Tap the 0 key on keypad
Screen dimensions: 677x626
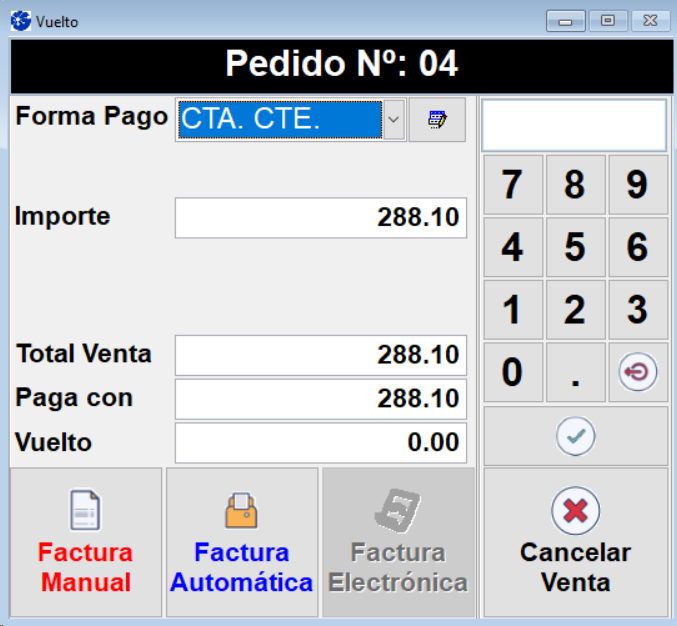[512, 372]
